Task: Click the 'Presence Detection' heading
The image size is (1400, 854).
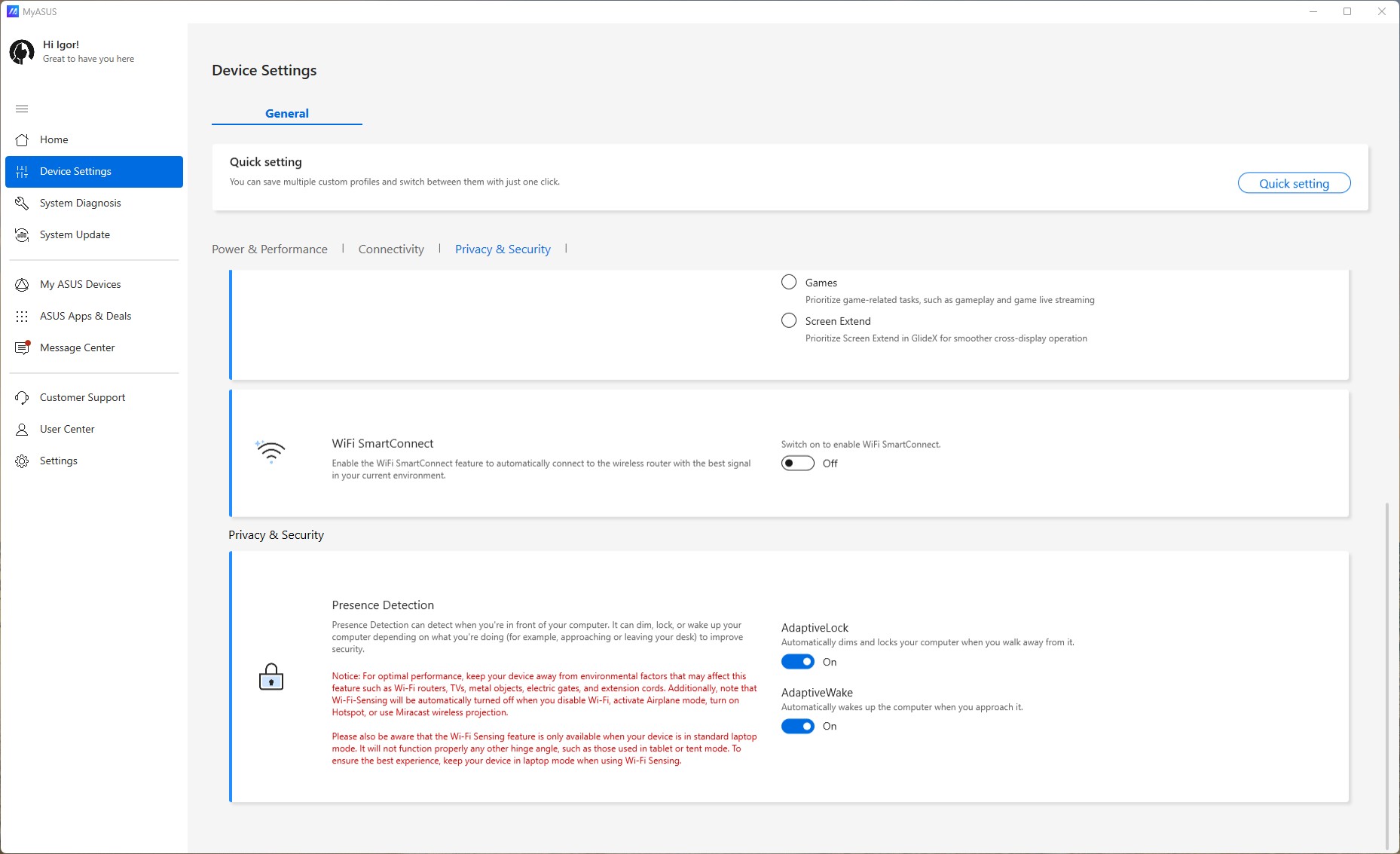Action: tap(383, 605)
